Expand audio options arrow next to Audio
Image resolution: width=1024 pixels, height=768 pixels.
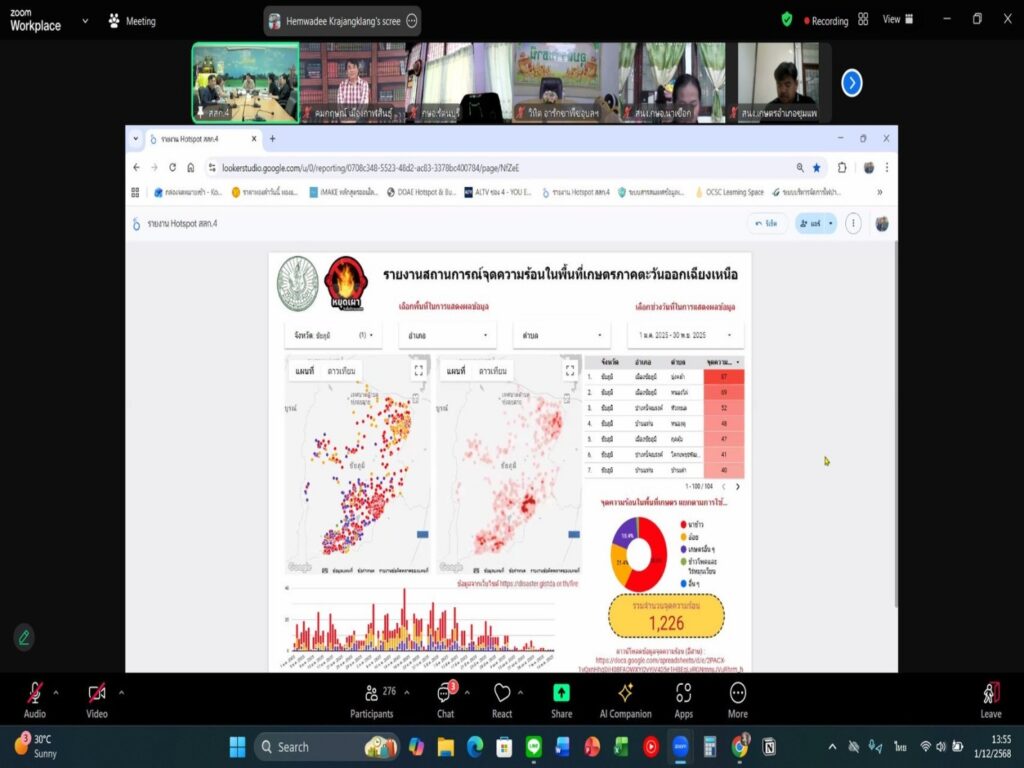(x=56, y=691)
